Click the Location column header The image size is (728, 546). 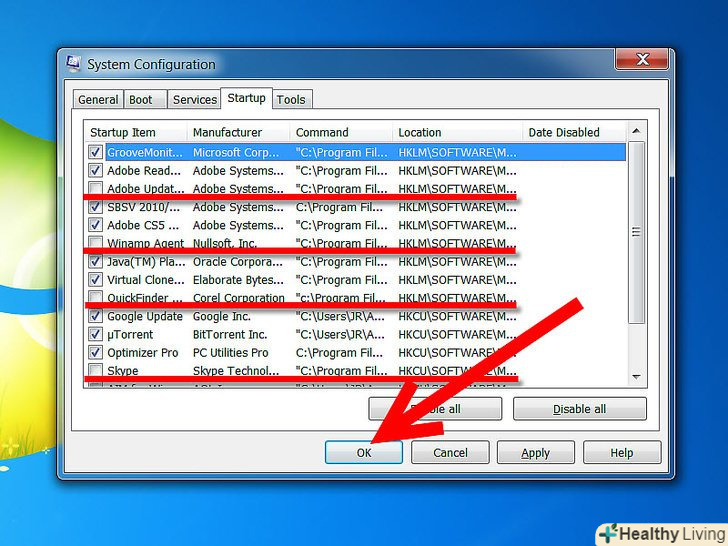(x=458, y=132)
